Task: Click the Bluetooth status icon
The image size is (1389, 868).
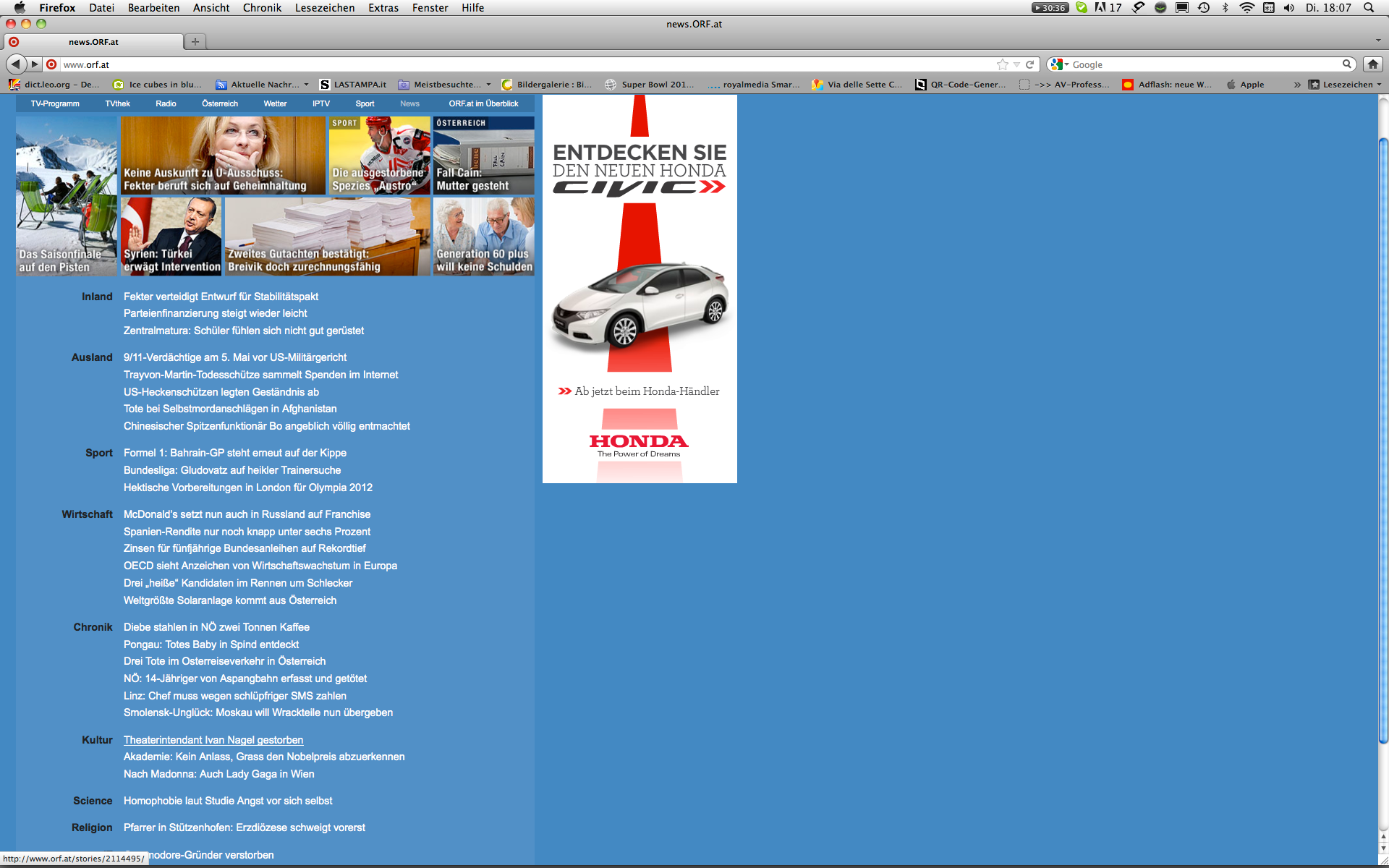Action: pyautogui.click(x=1226, y=7)
